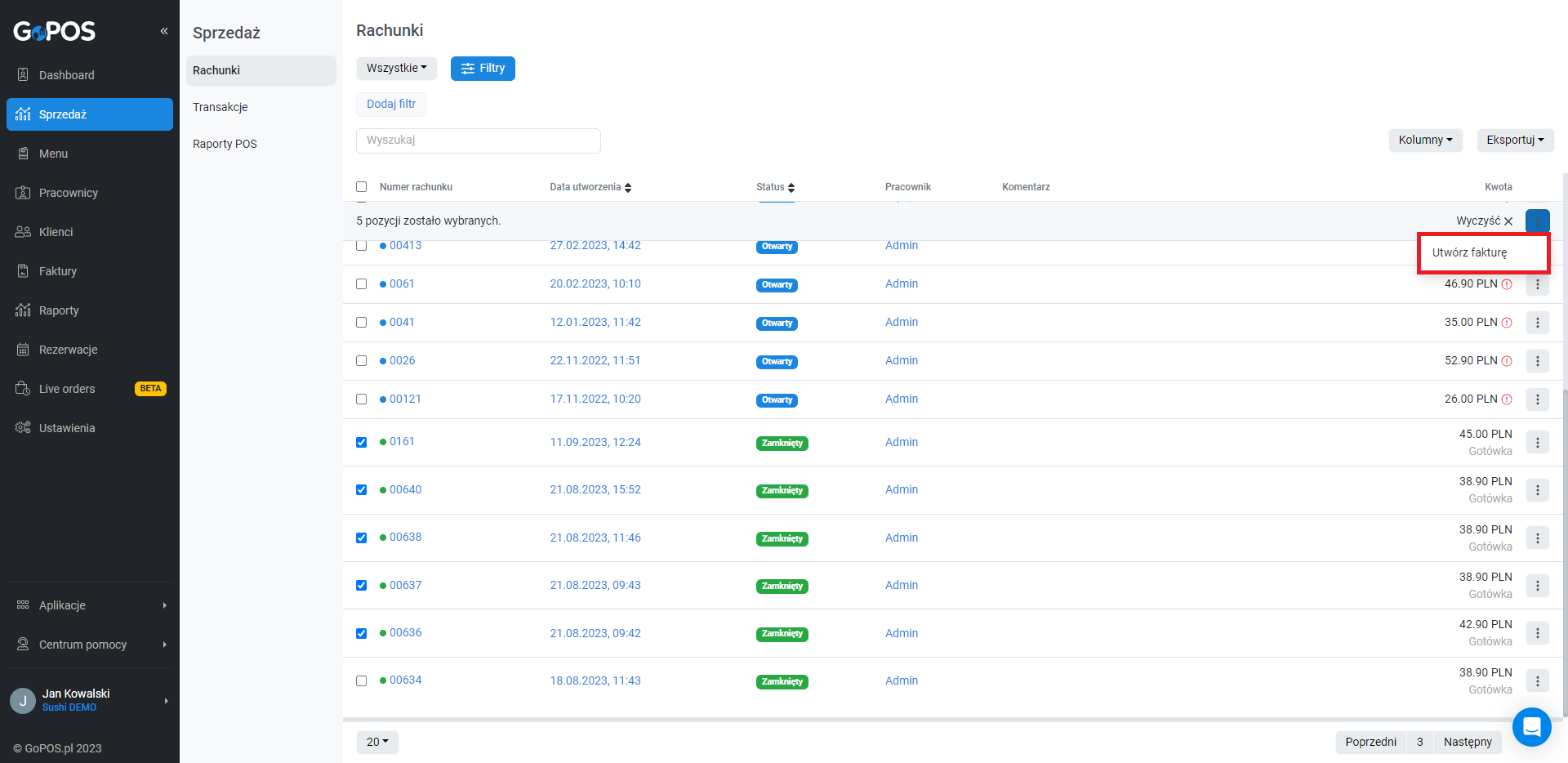
Task: Click the Filtry button
Action: [x=483, y=68]
